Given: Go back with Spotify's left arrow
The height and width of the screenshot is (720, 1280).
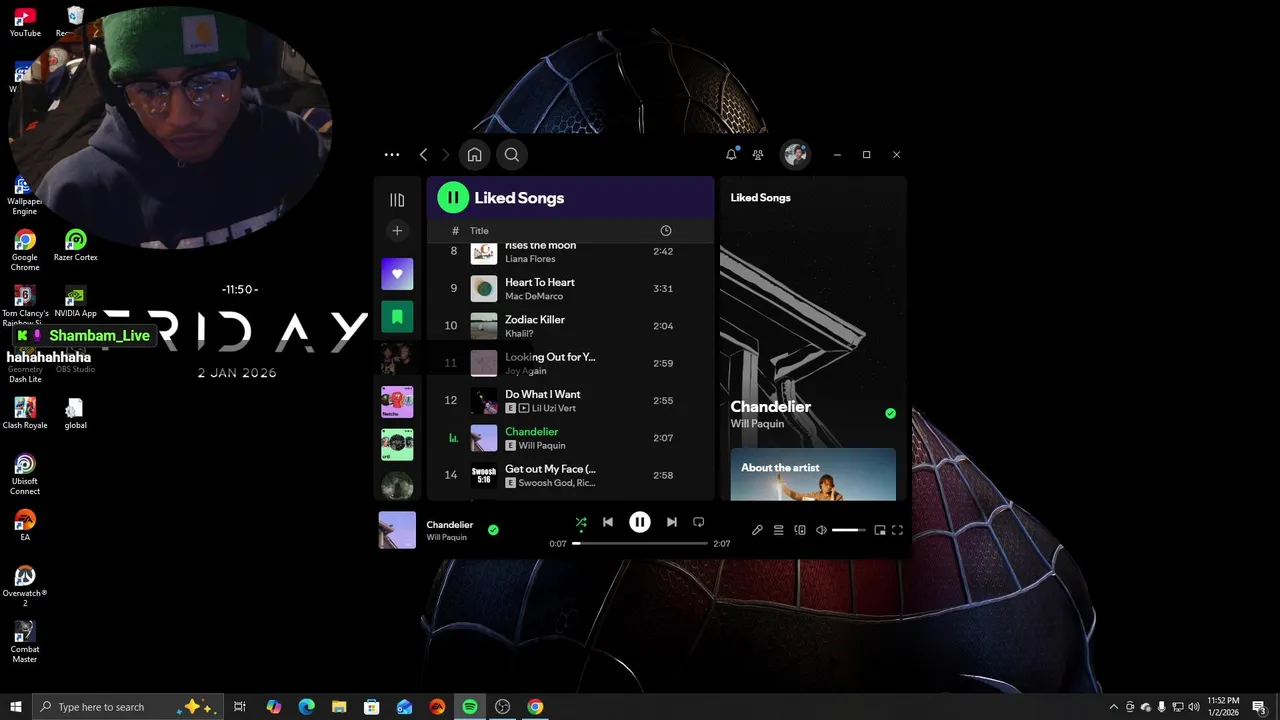Looking at the screenshot, I should point(424,155).
